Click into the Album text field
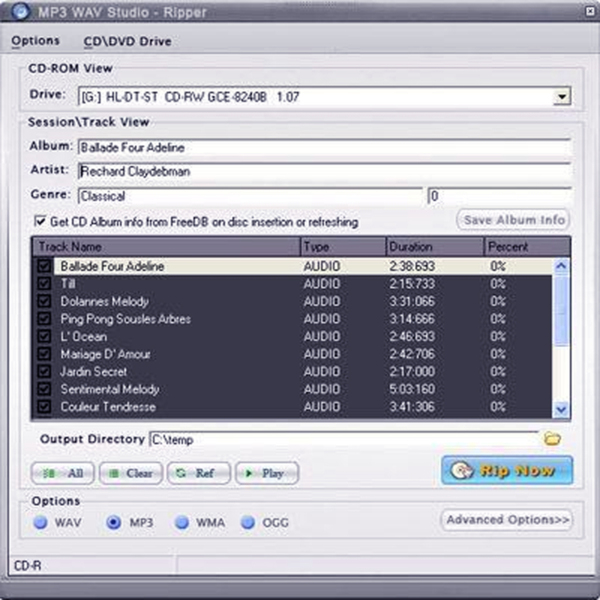Image resolution: width=600 pixels, height=600 pixels. tap(324, 147)
